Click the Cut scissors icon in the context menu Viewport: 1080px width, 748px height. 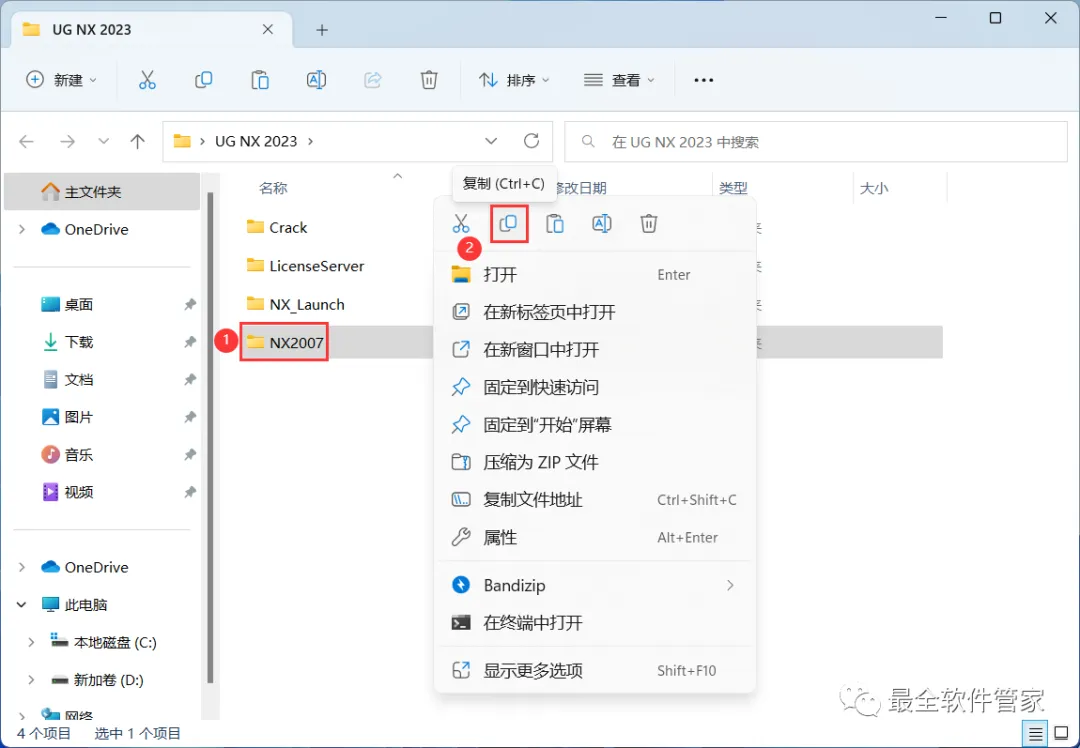pos(461,223)
